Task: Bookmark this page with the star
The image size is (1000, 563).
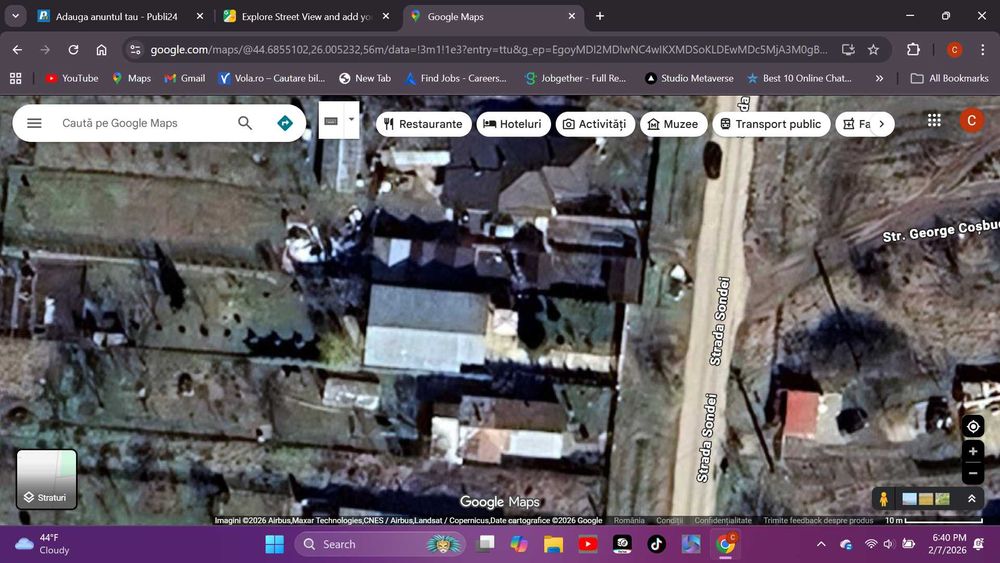Action: tap(873, 50)
